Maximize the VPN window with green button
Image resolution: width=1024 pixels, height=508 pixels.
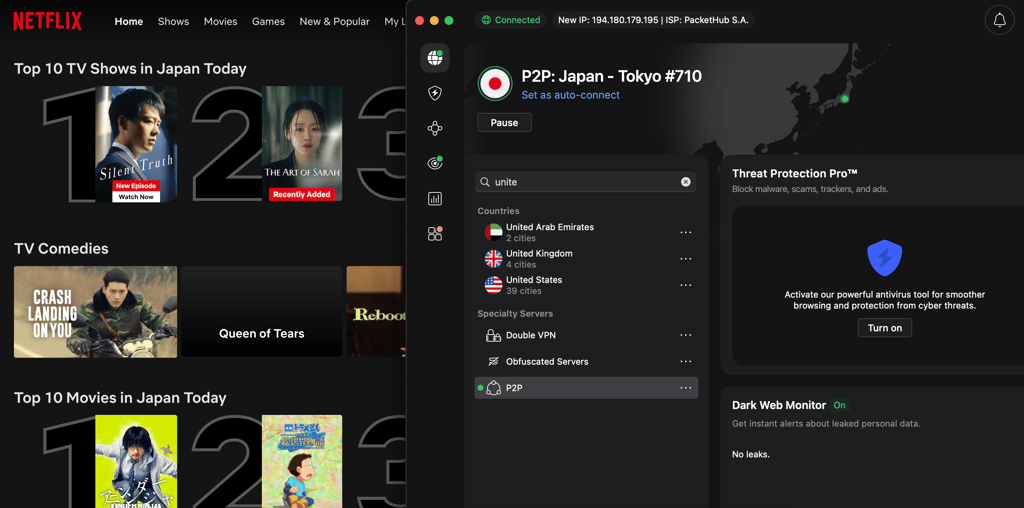449,20
